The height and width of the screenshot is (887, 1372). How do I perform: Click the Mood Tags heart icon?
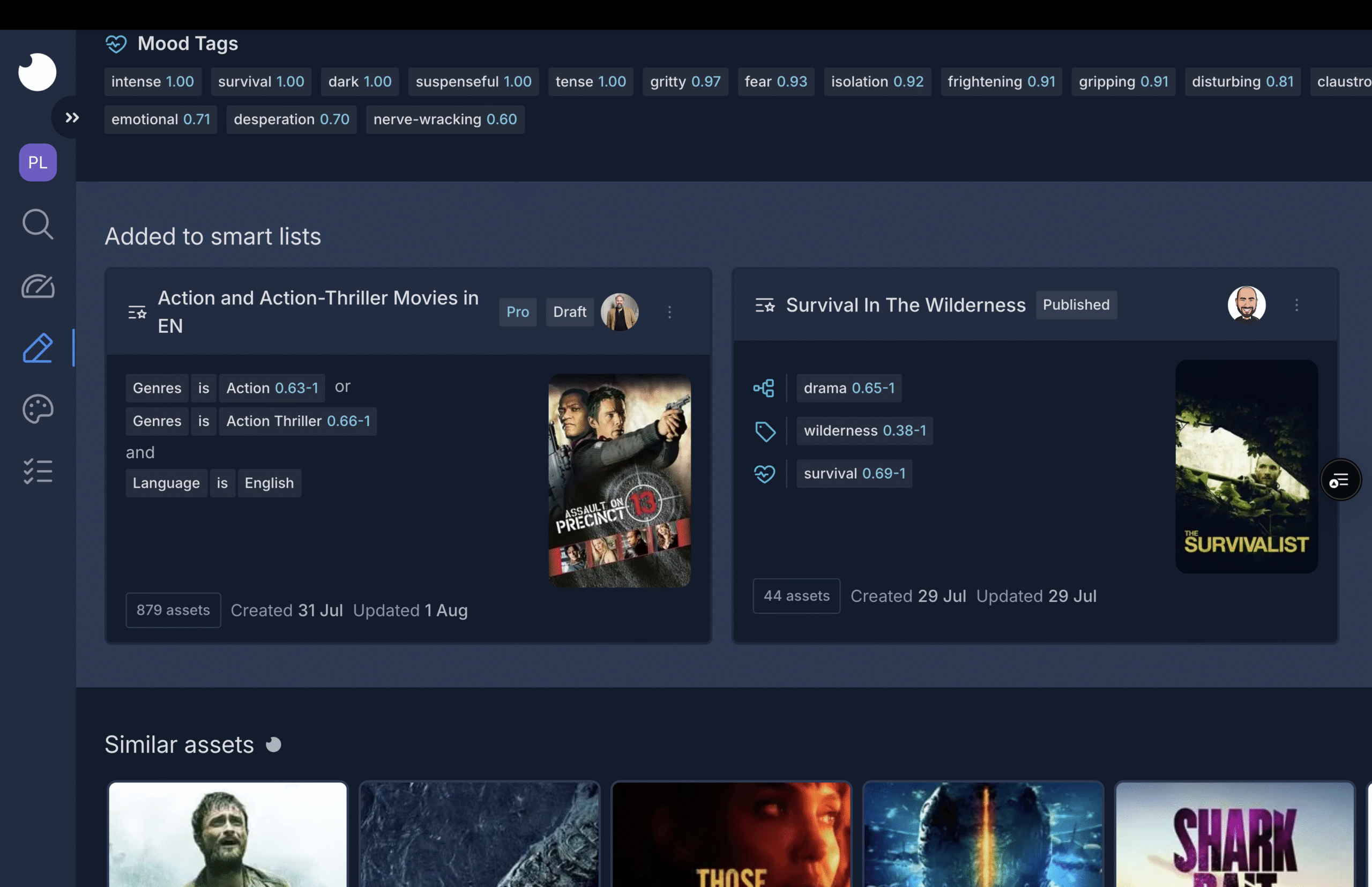[116, 44]
